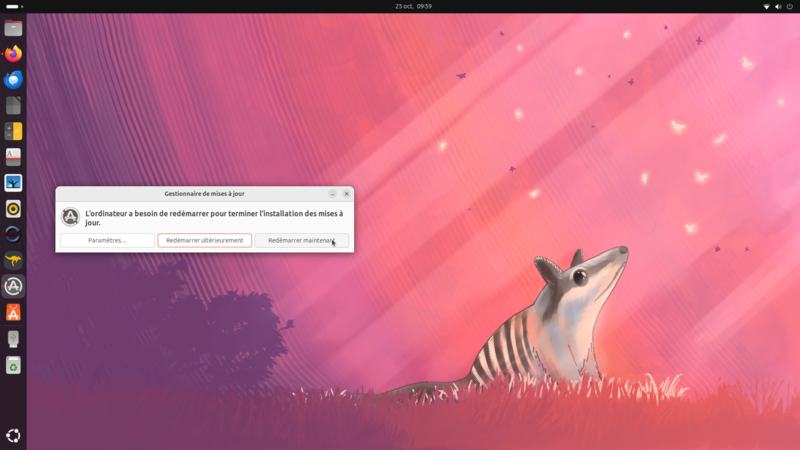
Task: Click Redémarrer maintenant
Action: tap(302, 240)
